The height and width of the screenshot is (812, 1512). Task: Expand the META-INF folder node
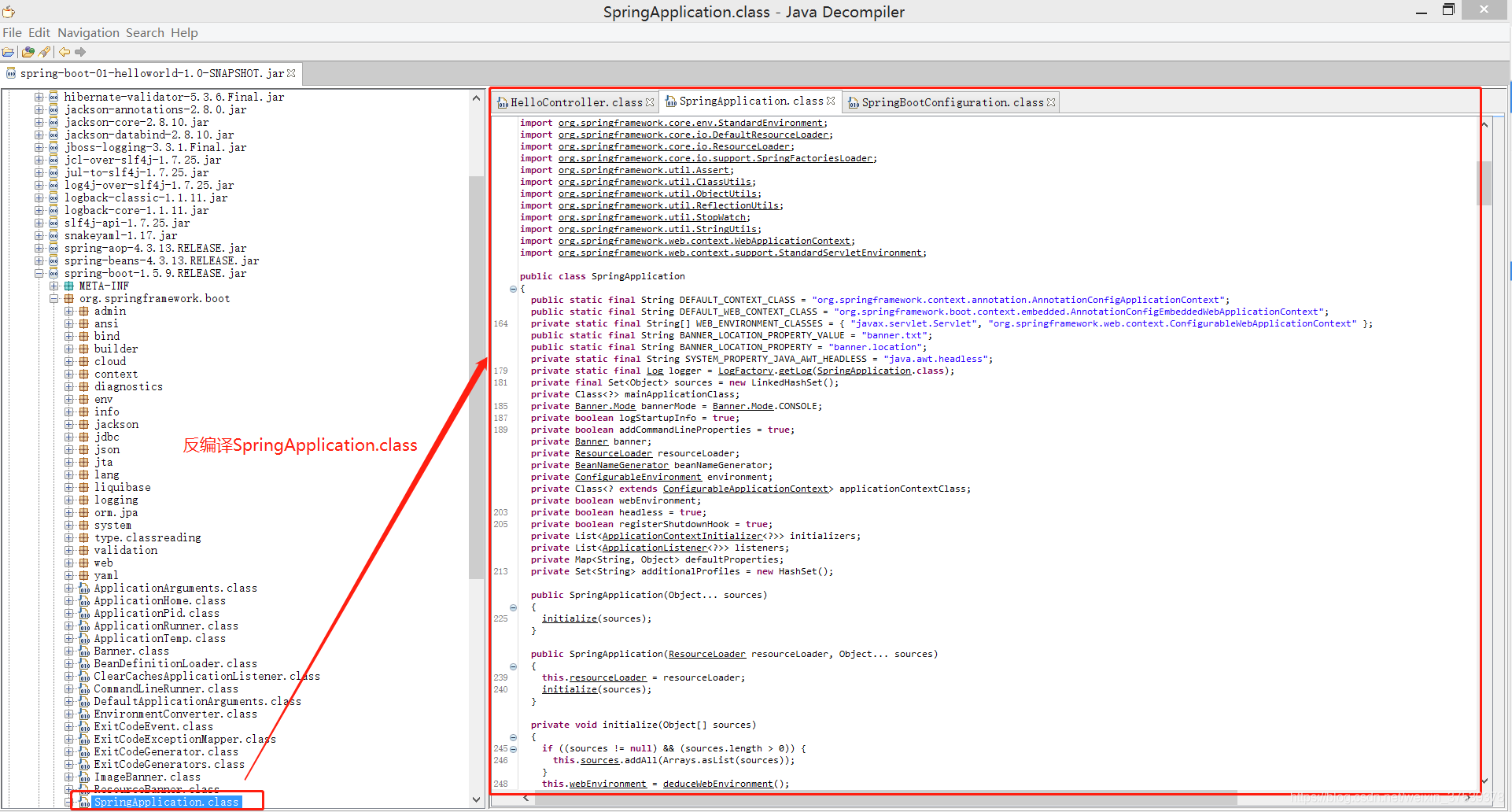pyautogui.click(x=54, y=286)
